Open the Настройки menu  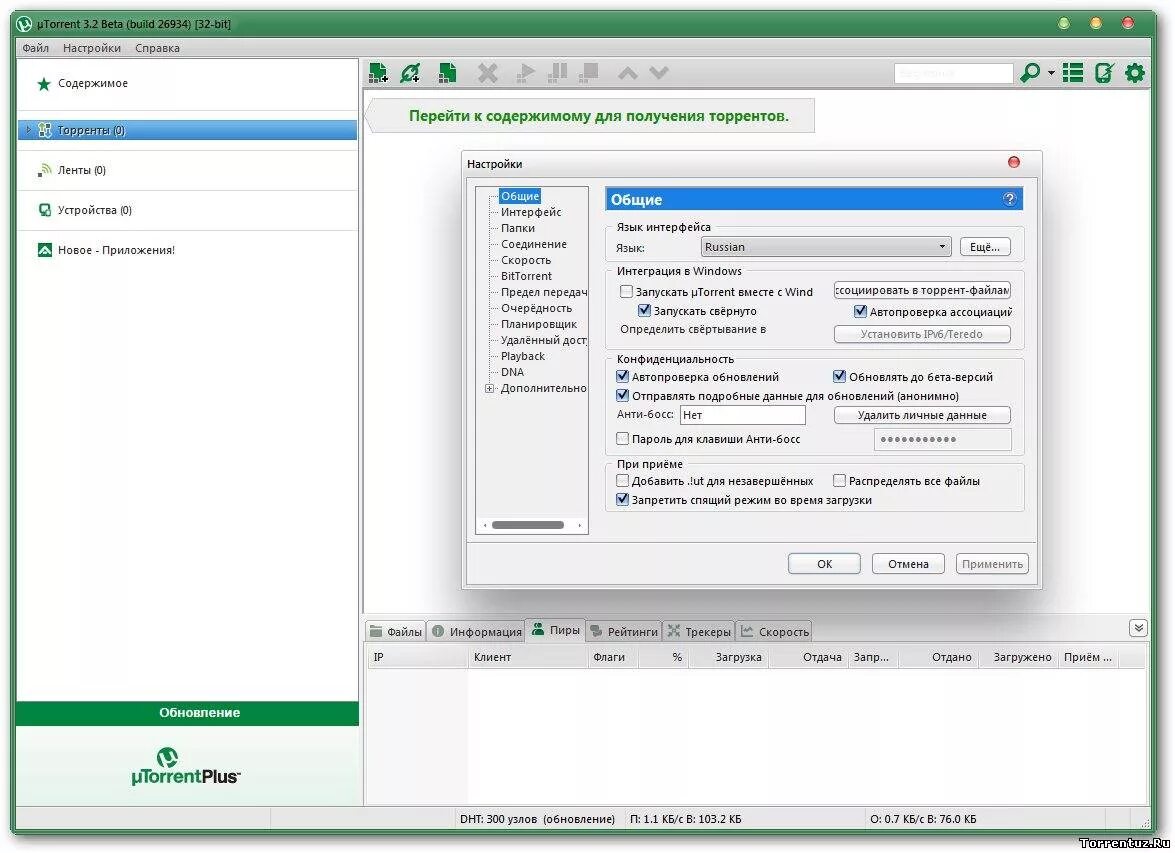[x=91, y=48]
